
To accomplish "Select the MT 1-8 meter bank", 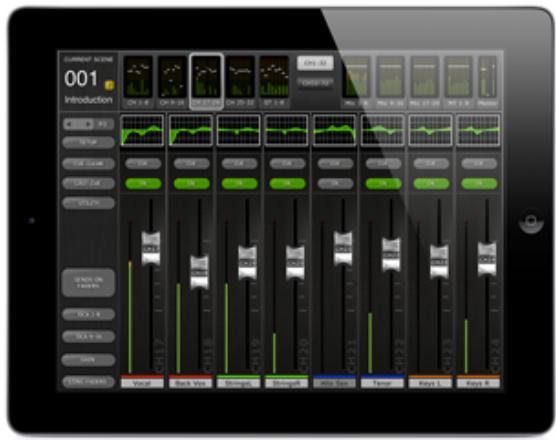I will click(458, 81).
